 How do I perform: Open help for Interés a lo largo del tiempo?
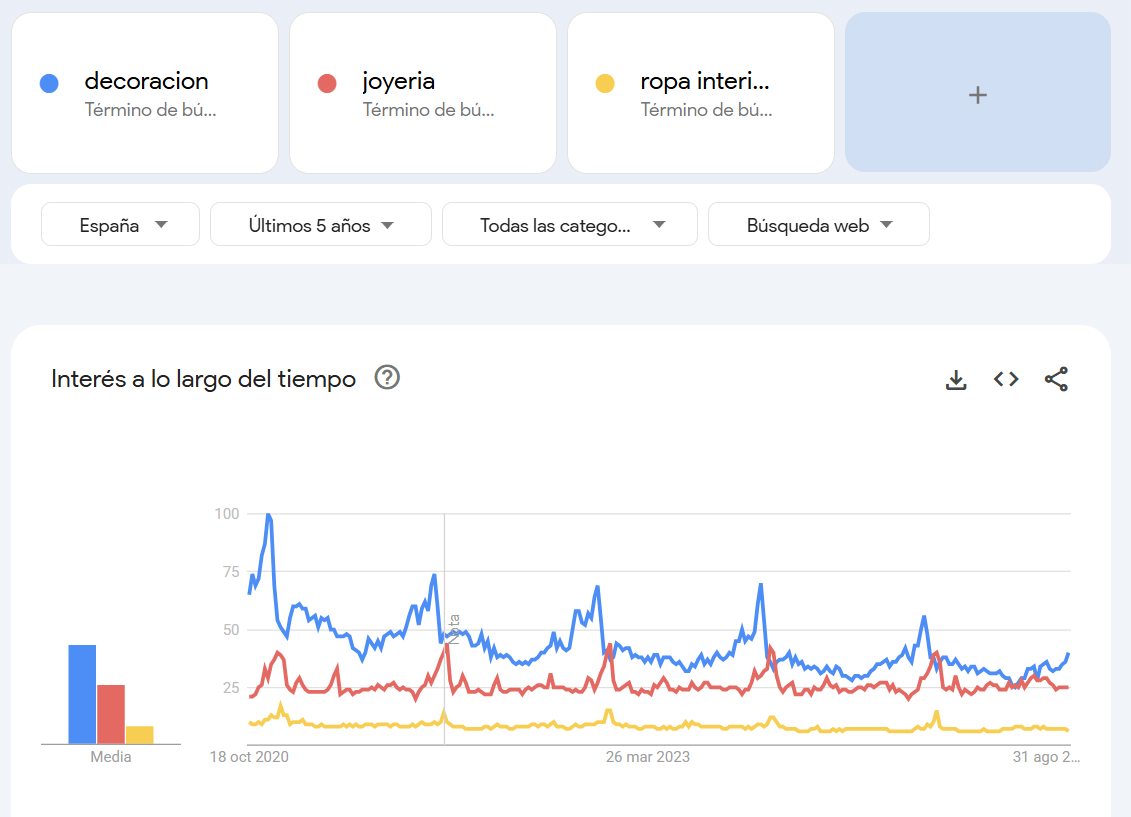387,378
